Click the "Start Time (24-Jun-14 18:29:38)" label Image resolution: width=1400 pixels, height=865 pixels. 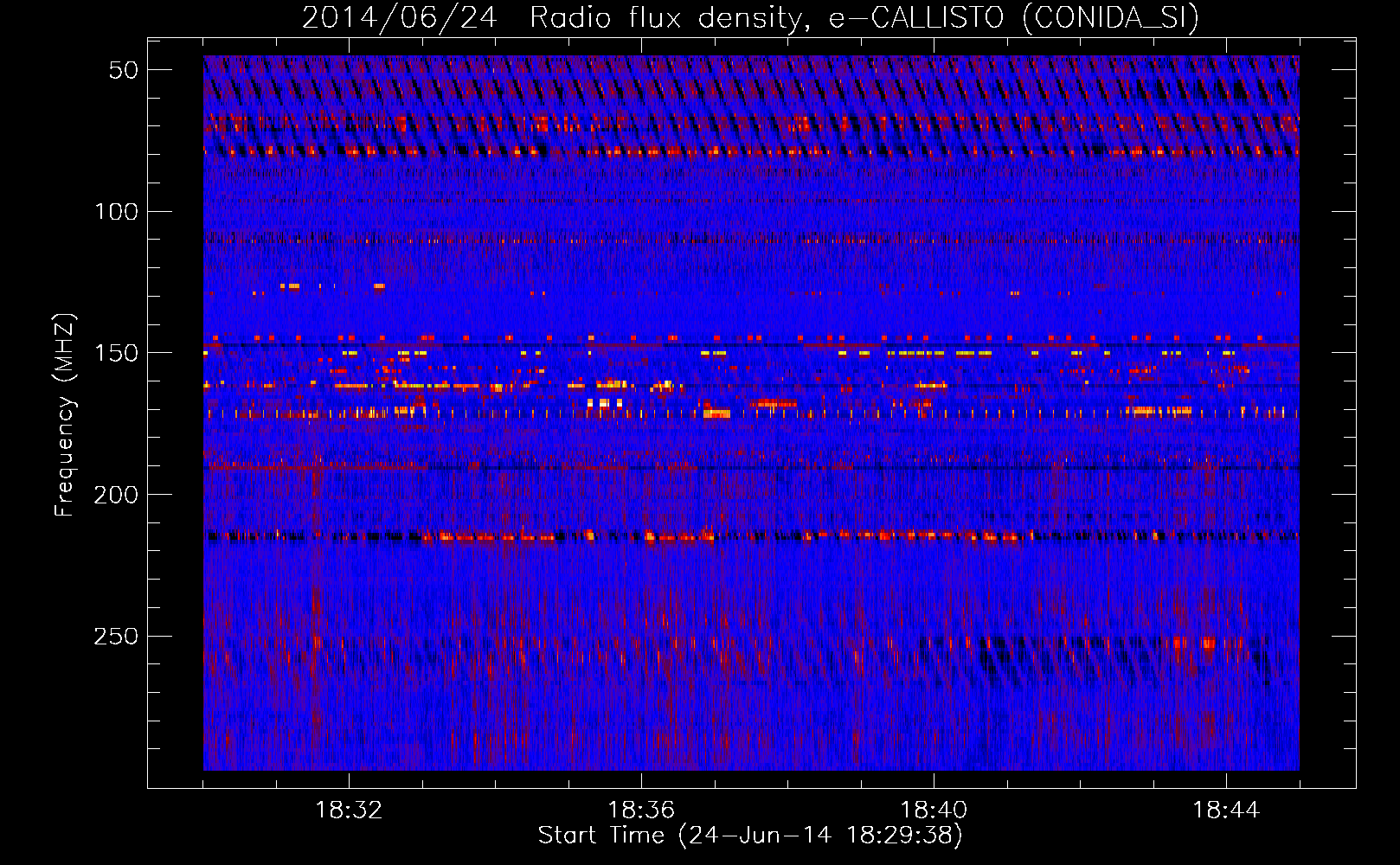pyautogui.click(x=750, y=836)
